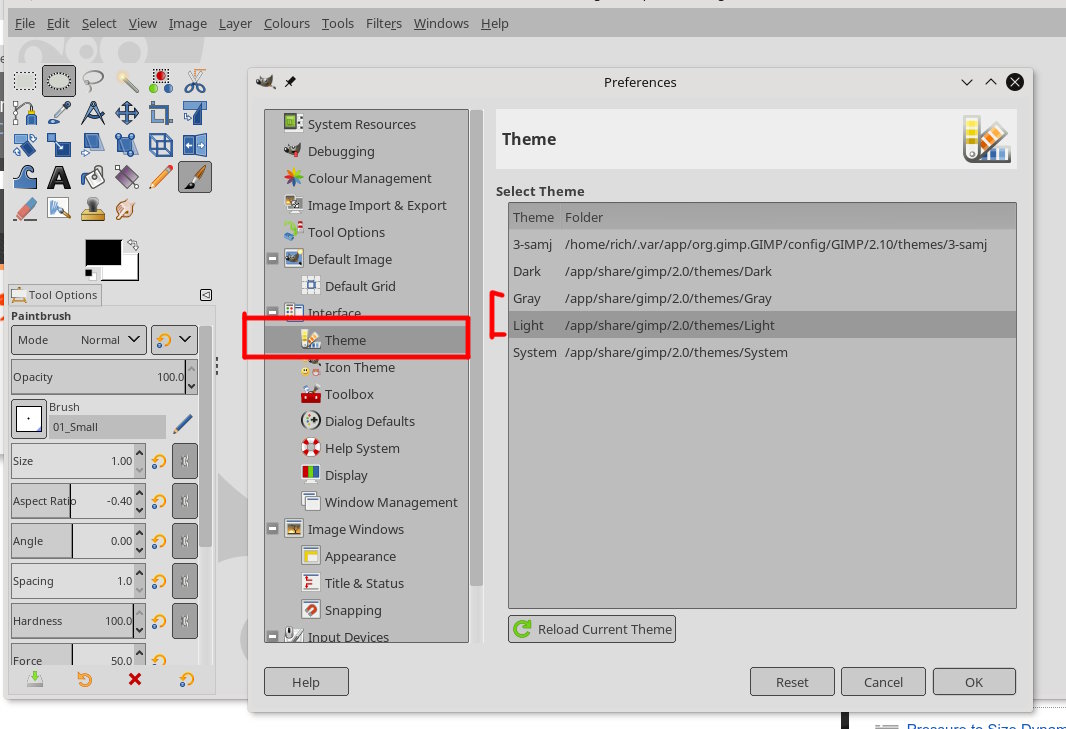The image size is (1066, 729).
Task: Select the Paintbrush tool
Action: point(195,177)
